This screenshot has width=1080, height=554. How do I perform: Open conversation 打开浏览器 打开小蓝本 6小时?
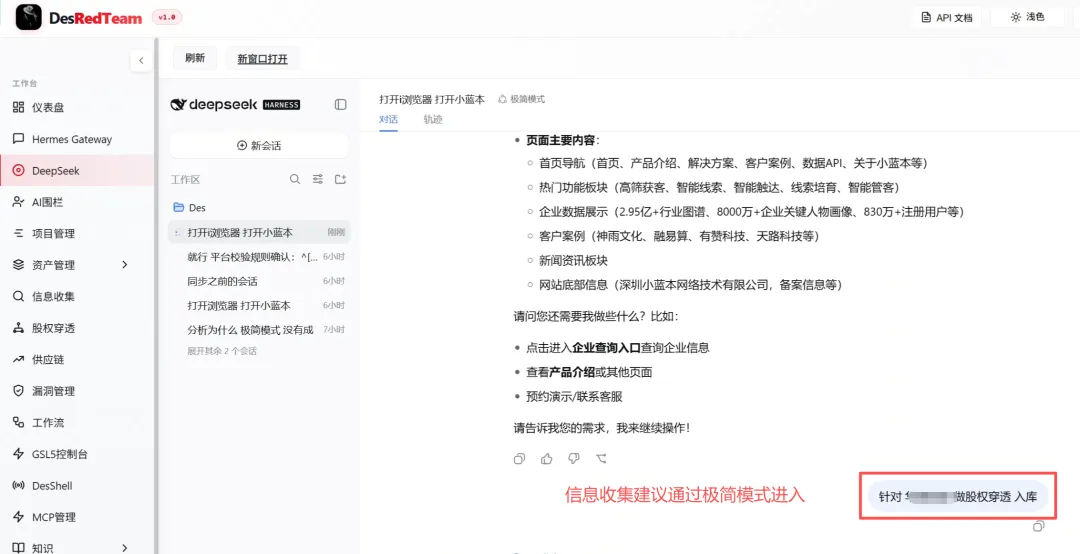pyautogui.click(x=259, y=305)
